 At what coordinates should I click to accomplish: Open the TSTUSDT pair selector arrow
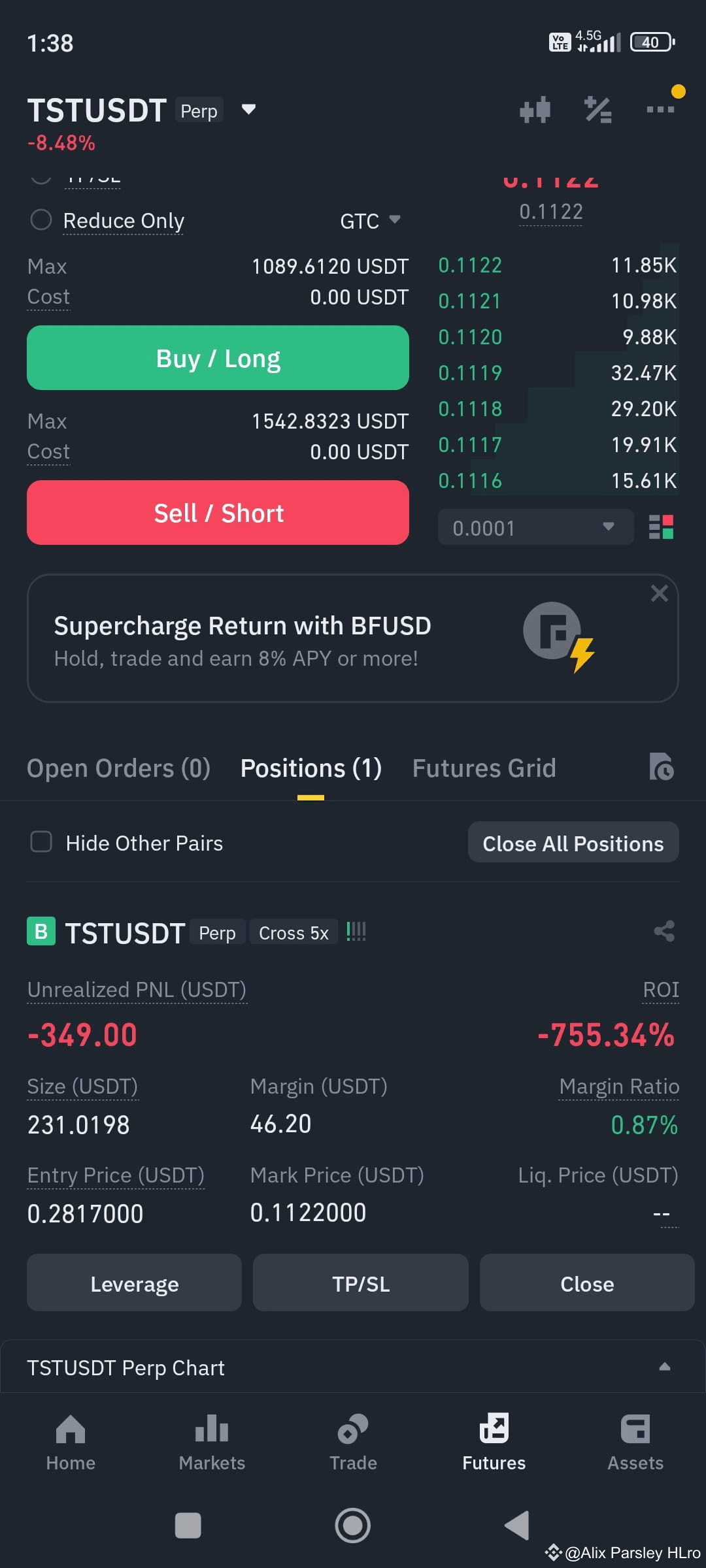click(248, 109)
